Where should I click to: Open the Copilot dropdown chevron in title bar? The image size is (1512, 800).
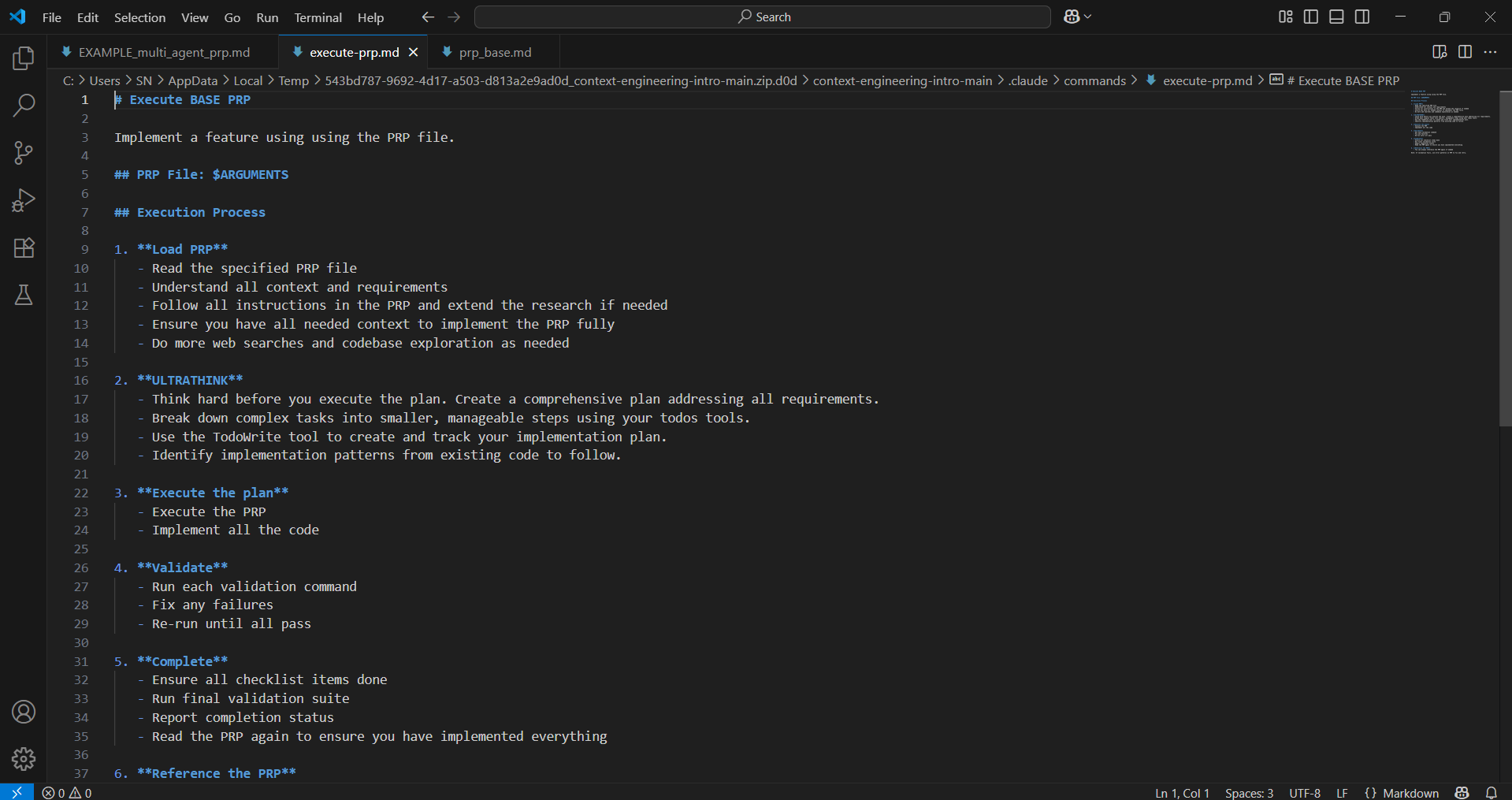1088,17
